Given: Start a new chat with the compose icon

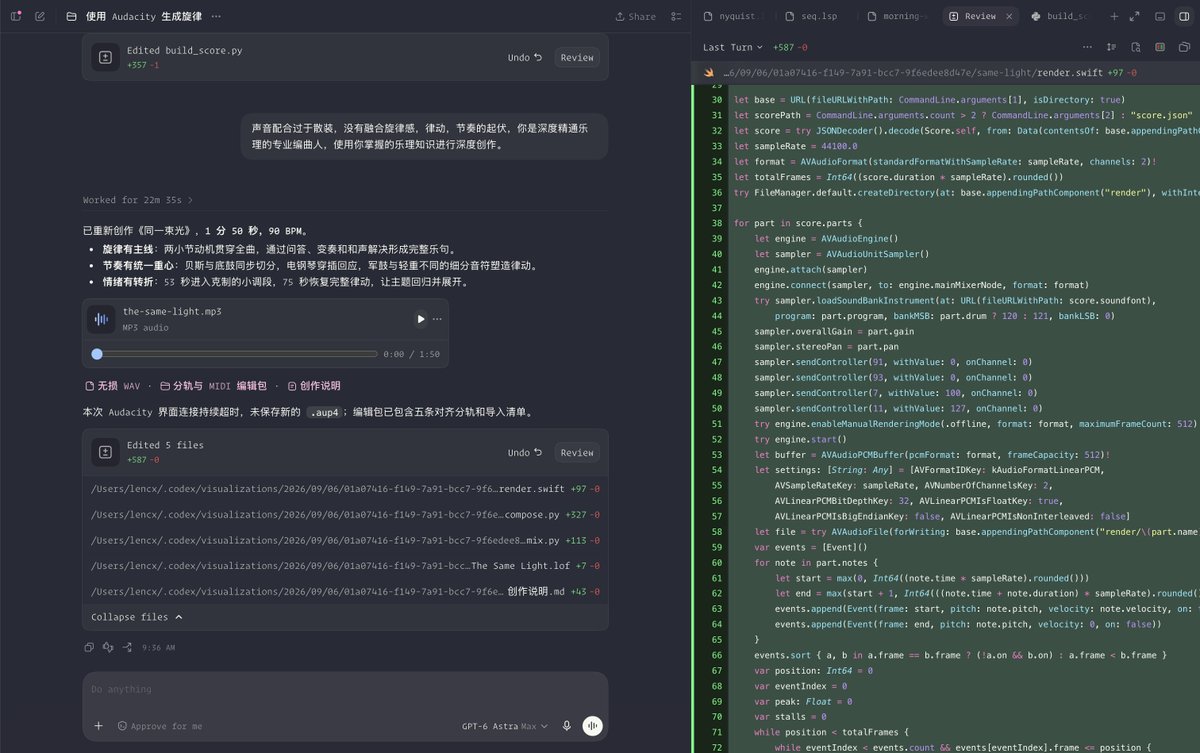Looking at the screenshot, I should (x=40, y=16).
